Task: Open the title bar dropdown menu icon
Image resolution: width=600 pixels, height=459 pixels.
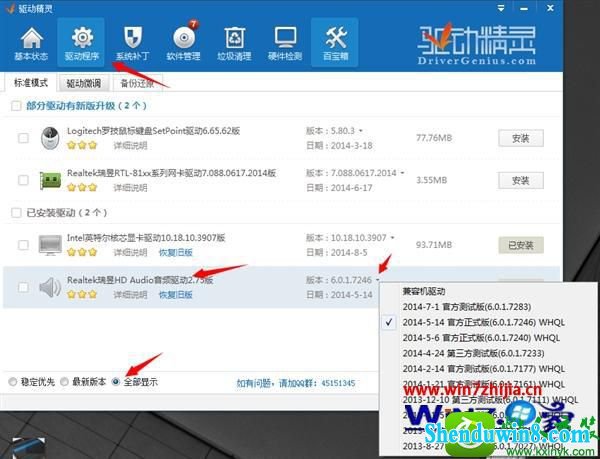Action: click(501, 8)
